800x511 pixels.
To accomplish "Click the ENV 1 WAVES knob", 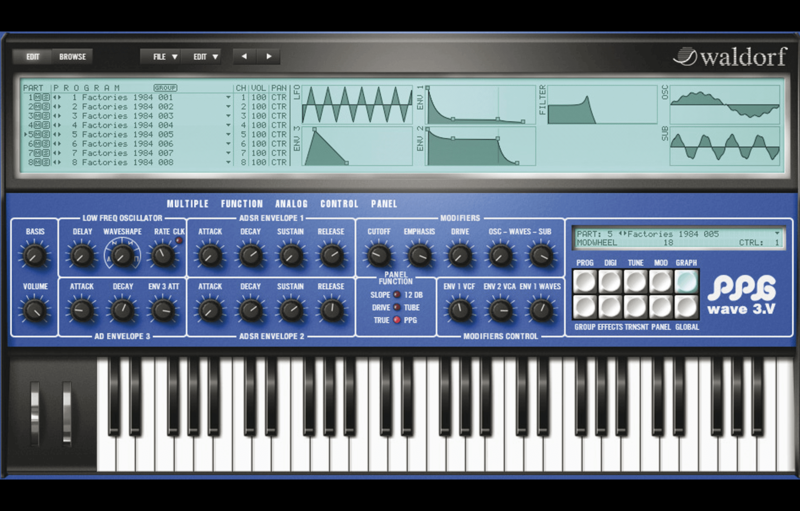I will tap(541, 310).
